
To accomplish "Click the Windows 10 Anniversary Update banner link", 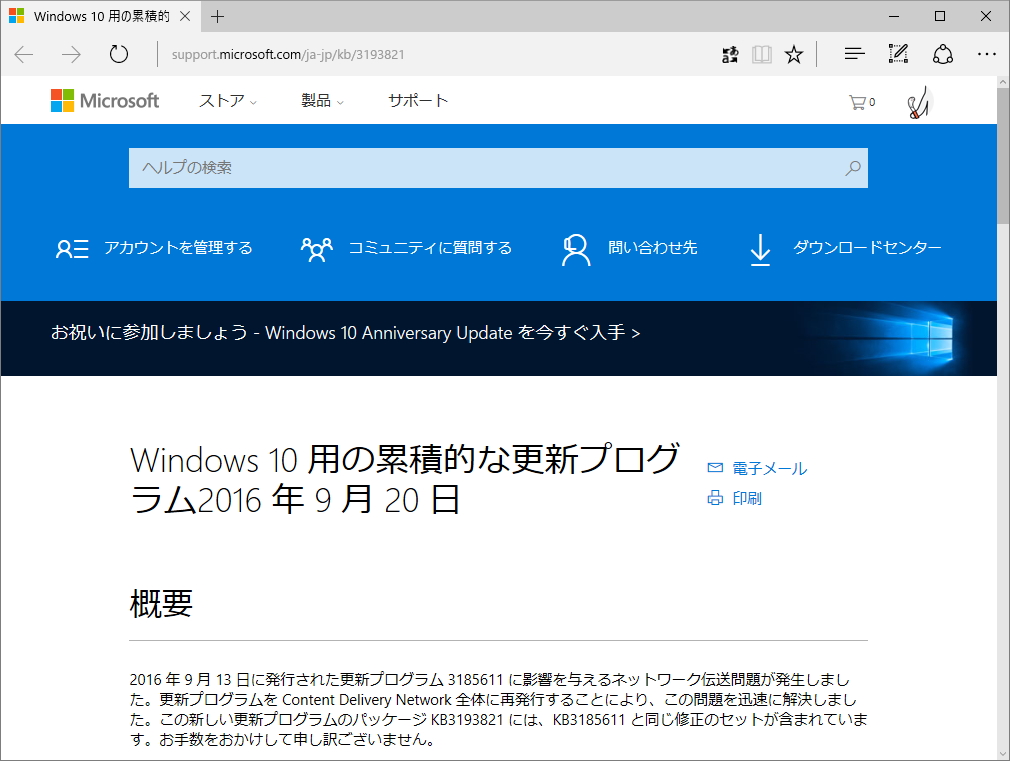I will coord(345,332).
